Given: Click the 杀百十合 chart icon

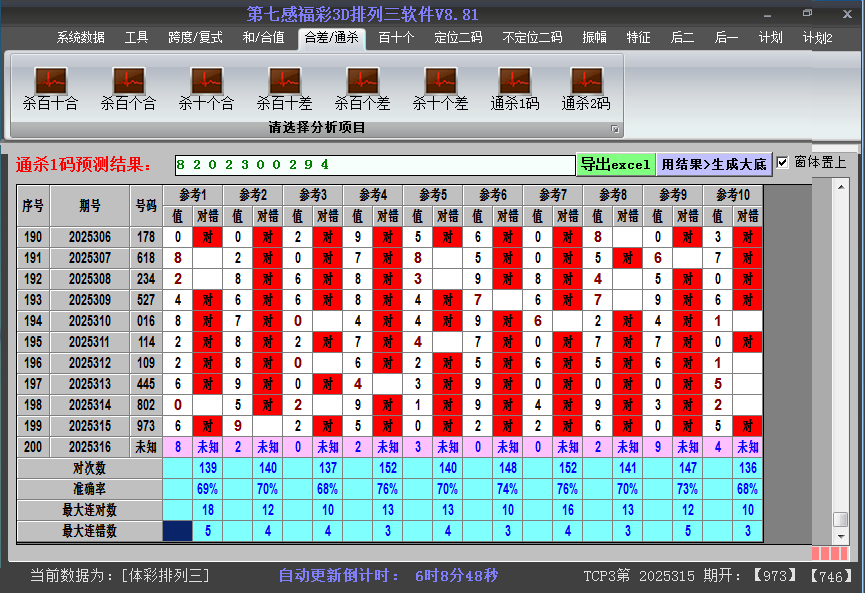Looking at the screenshot, I should tap(50, 80).
